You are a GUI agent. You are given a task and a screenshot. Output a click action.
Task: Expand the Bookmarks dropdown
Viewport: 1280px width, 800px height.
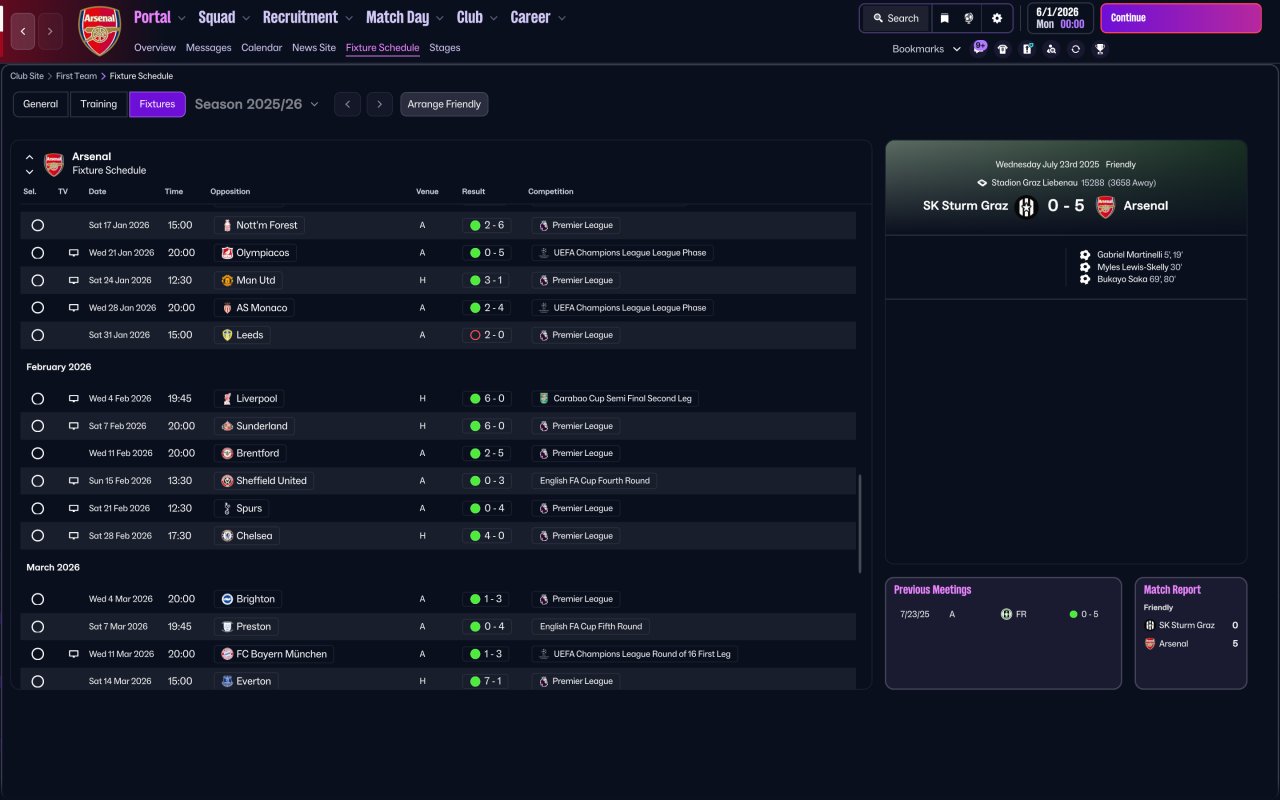pyautogui.click(x=926, y=49)
